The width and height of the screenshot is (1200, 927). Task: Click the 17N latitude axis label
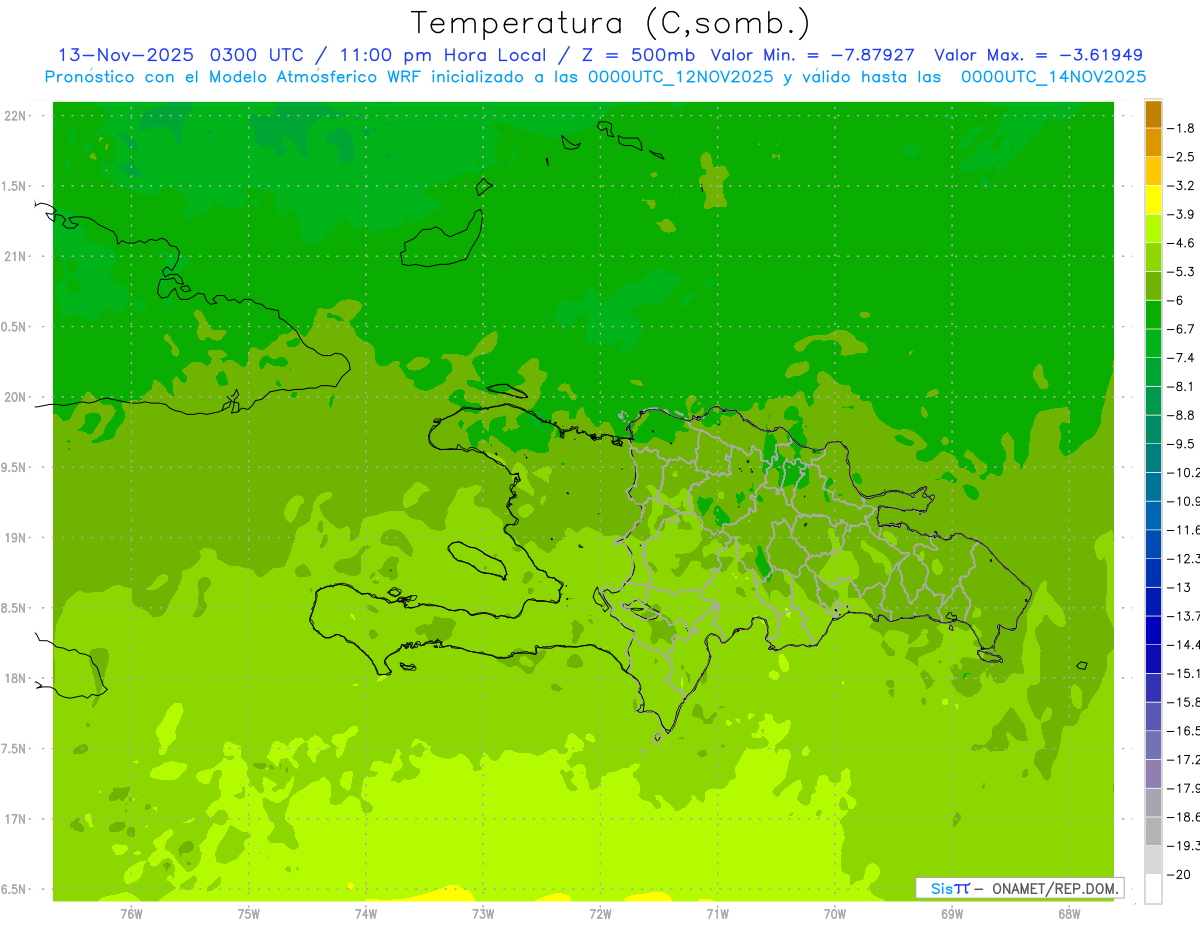click(16, 819)
